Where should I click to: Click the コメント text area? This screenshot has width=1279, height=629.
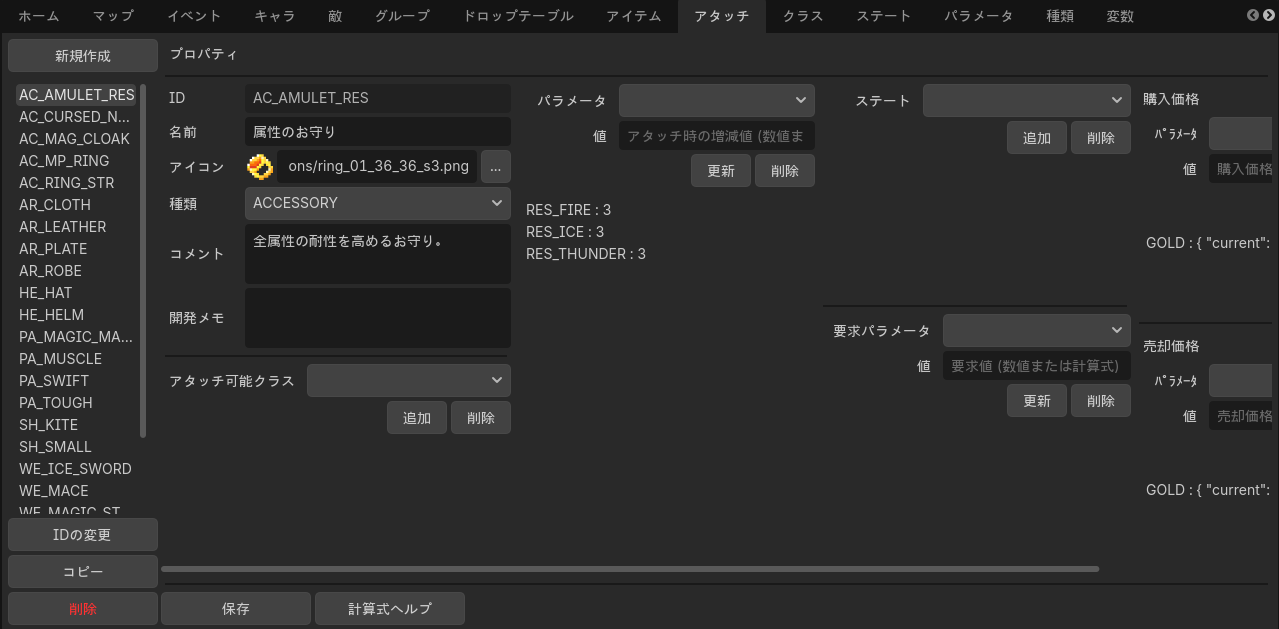click(378, 254)
